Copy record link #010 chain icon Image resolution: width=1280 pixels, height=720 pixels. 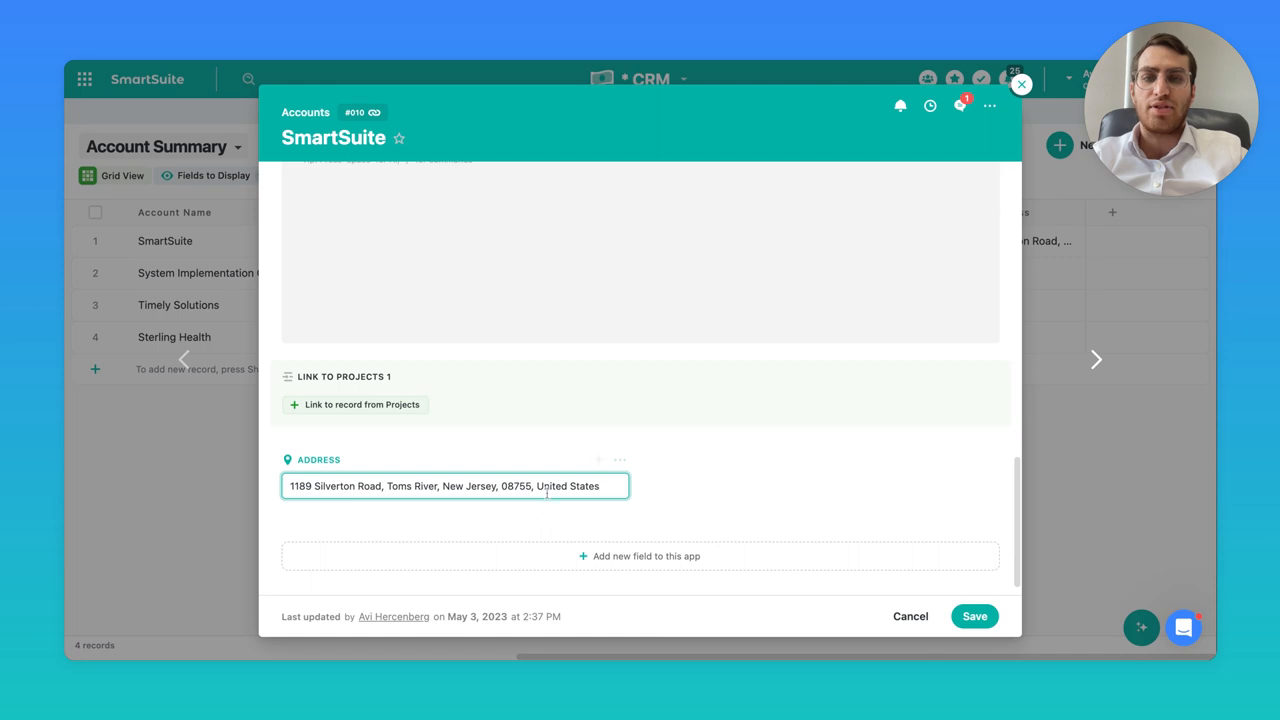pos(375,113)
